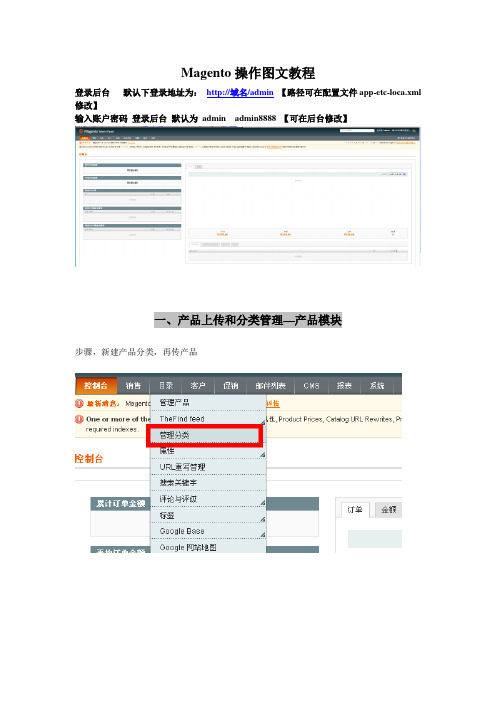This screenshot has width=496, height=702.
Task: Choose Google Base menu entry
Action: [208, 531]
